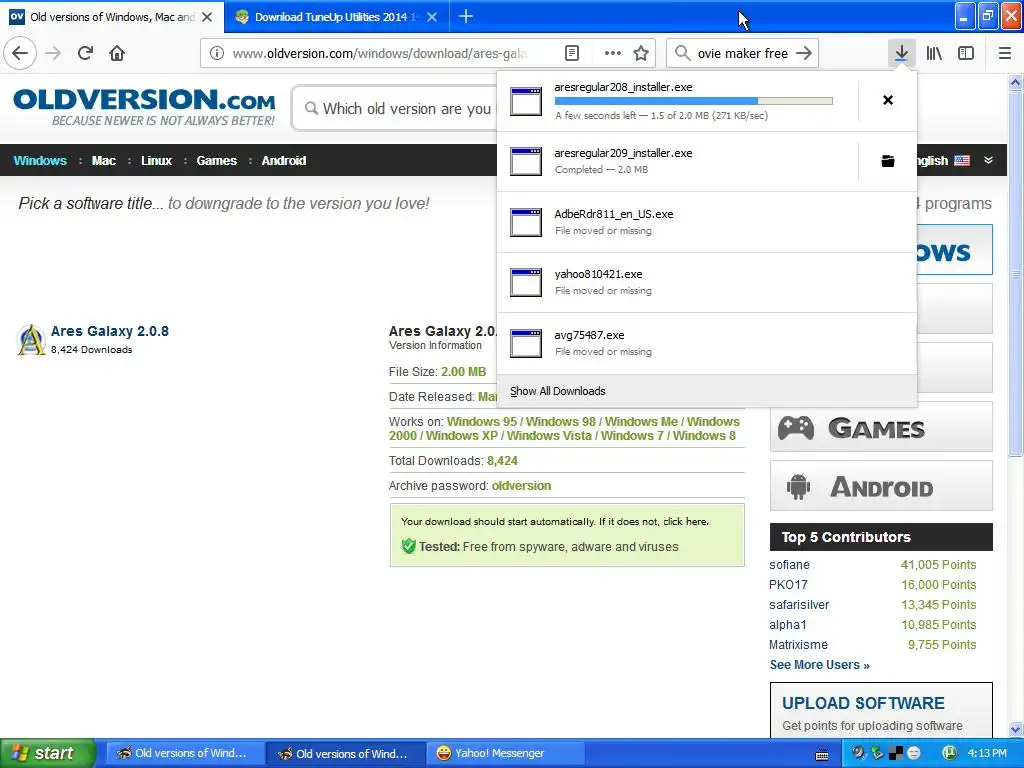Viewport: 1024px width, 768px height.
Task: Select Mac in site navigation
Action: 103,160
